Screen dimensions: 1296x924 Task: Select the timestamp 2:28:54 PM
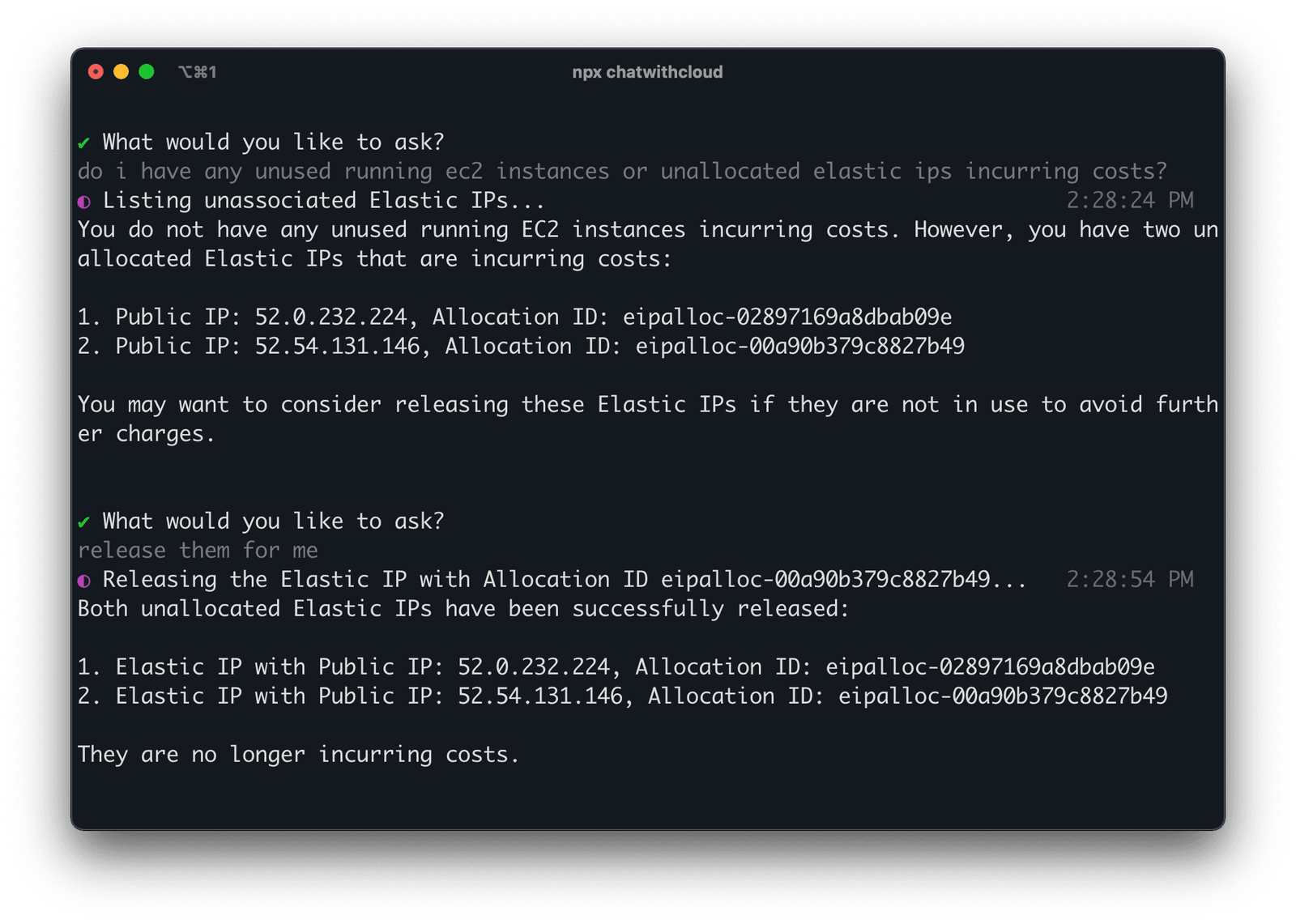(1130, 579)
